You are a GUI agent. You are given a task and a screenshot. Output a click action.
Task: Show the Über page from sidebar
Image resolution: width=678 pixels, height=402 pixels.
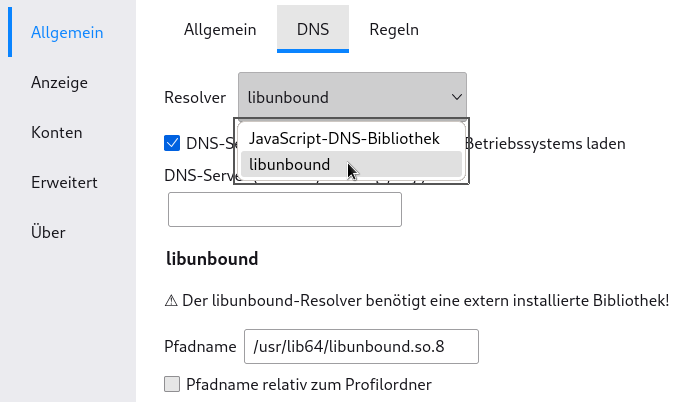click(48, 232)
